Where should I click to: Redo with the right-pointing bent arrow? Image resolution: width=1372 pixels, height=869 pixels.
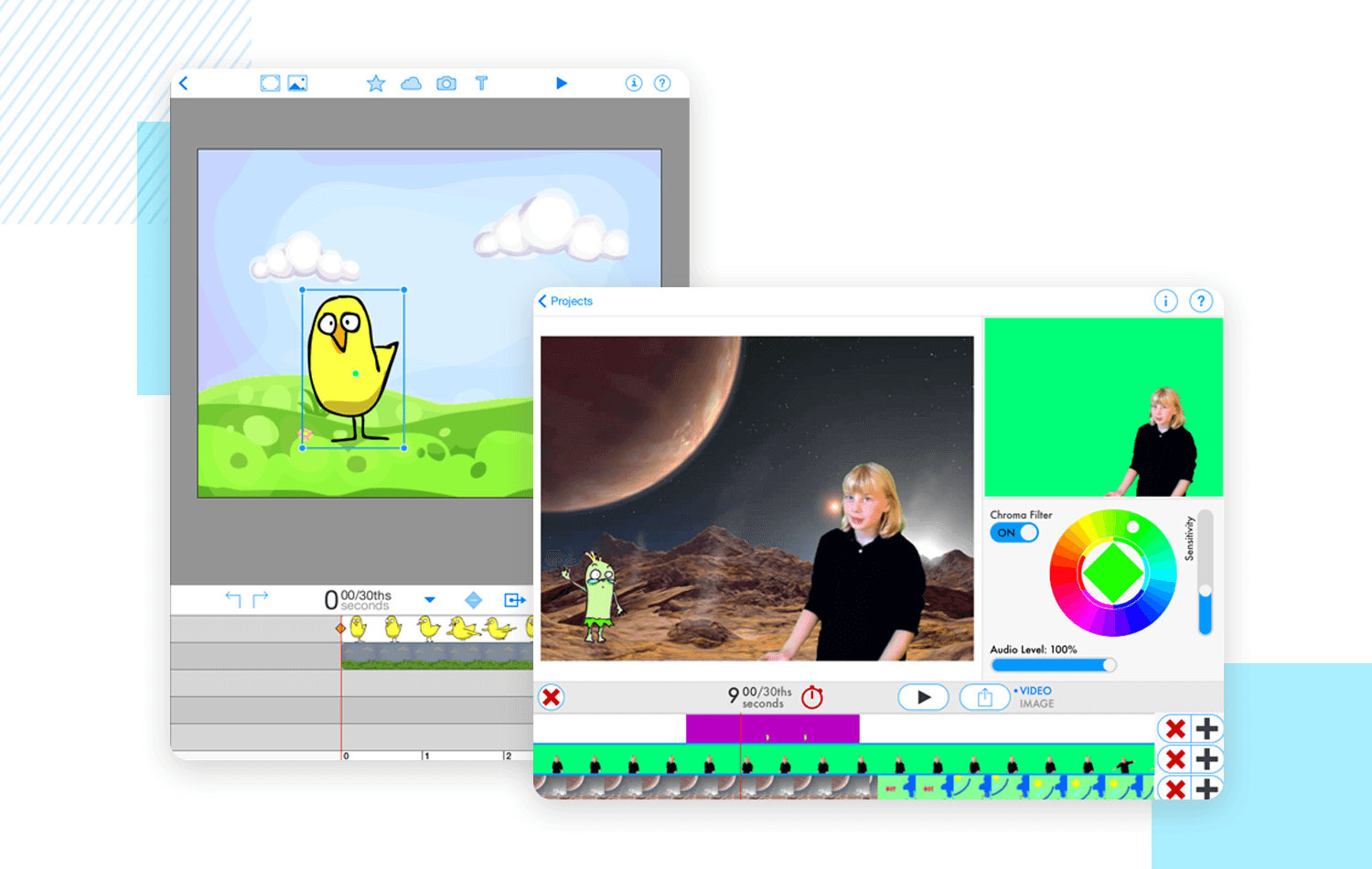point(261,599)
